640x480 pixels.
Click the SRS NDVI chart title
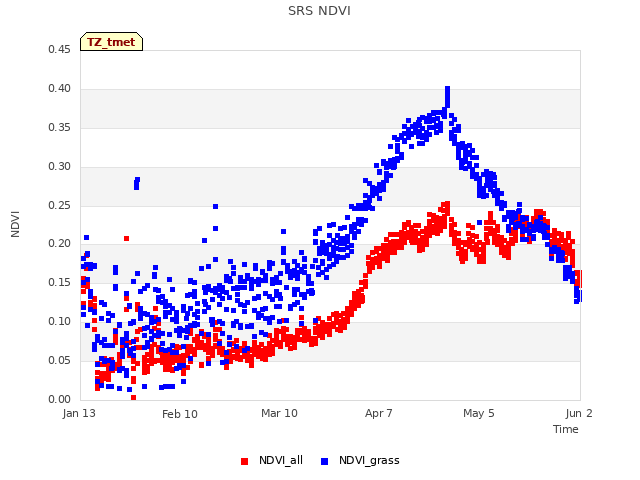(x=319, y=11)
